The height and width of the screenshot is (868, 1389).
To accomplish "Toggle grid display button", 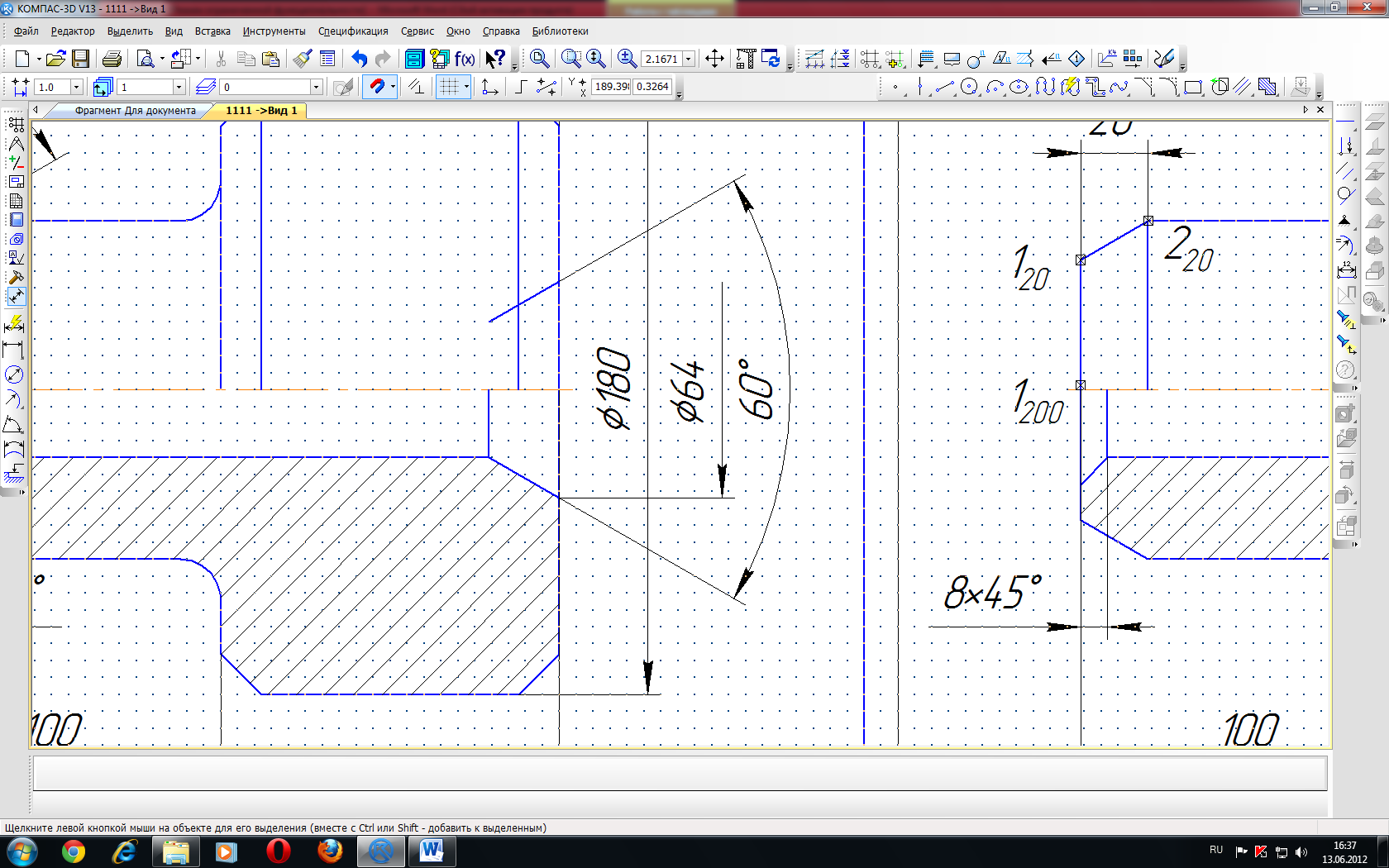I will [449, 87].
